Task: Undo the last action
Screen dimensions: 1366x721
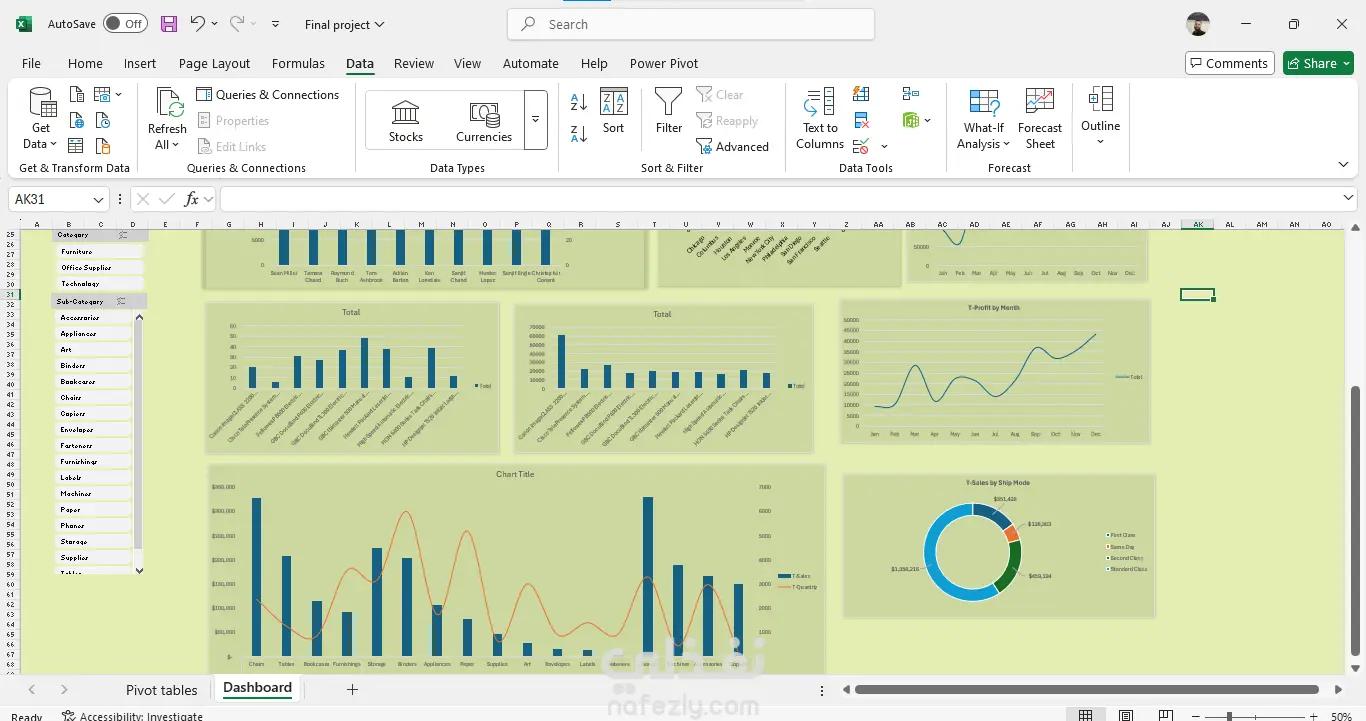Action: tap(197, 24)
